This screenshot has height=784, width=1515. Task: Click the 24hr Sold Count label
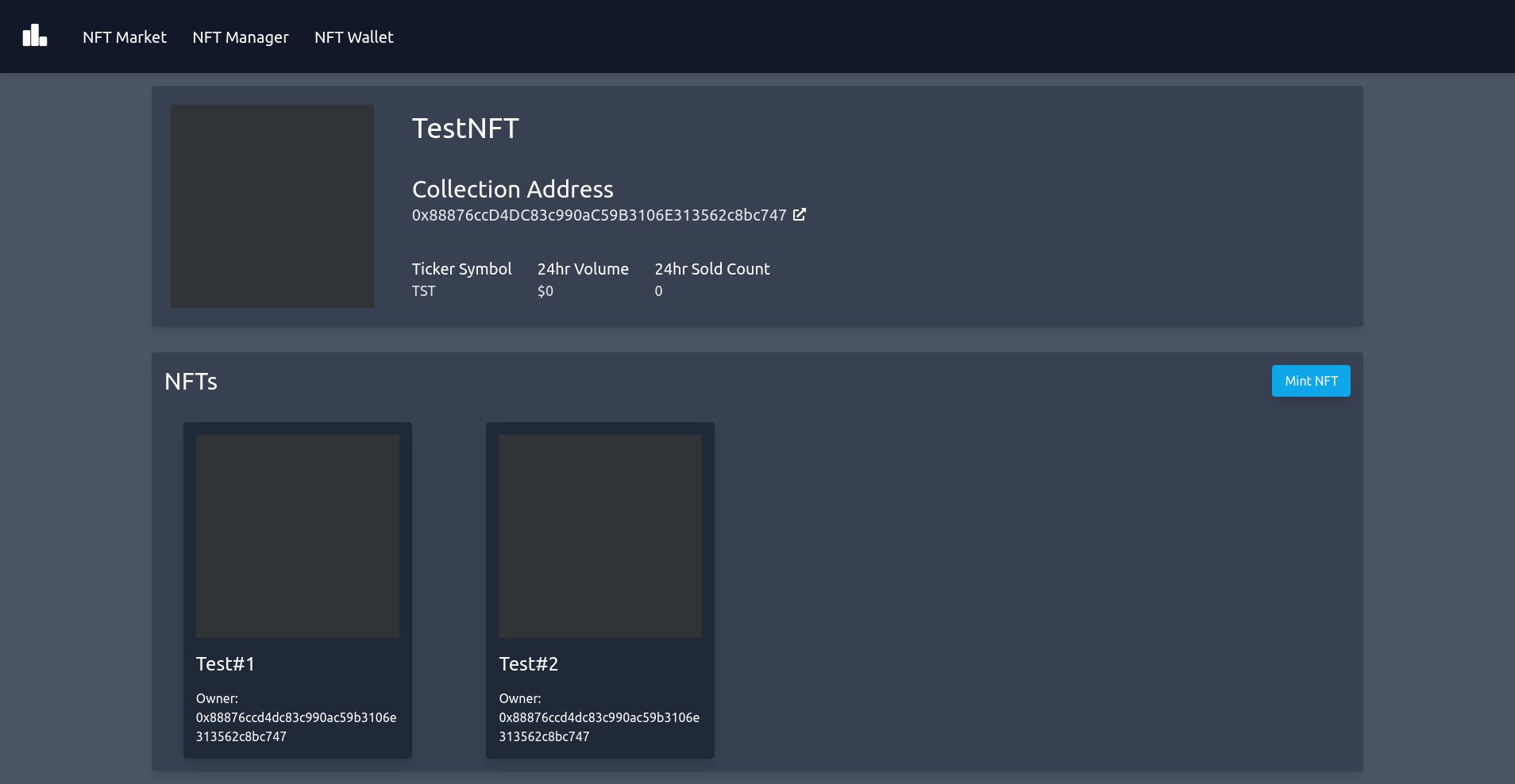[x=712, y=269]
